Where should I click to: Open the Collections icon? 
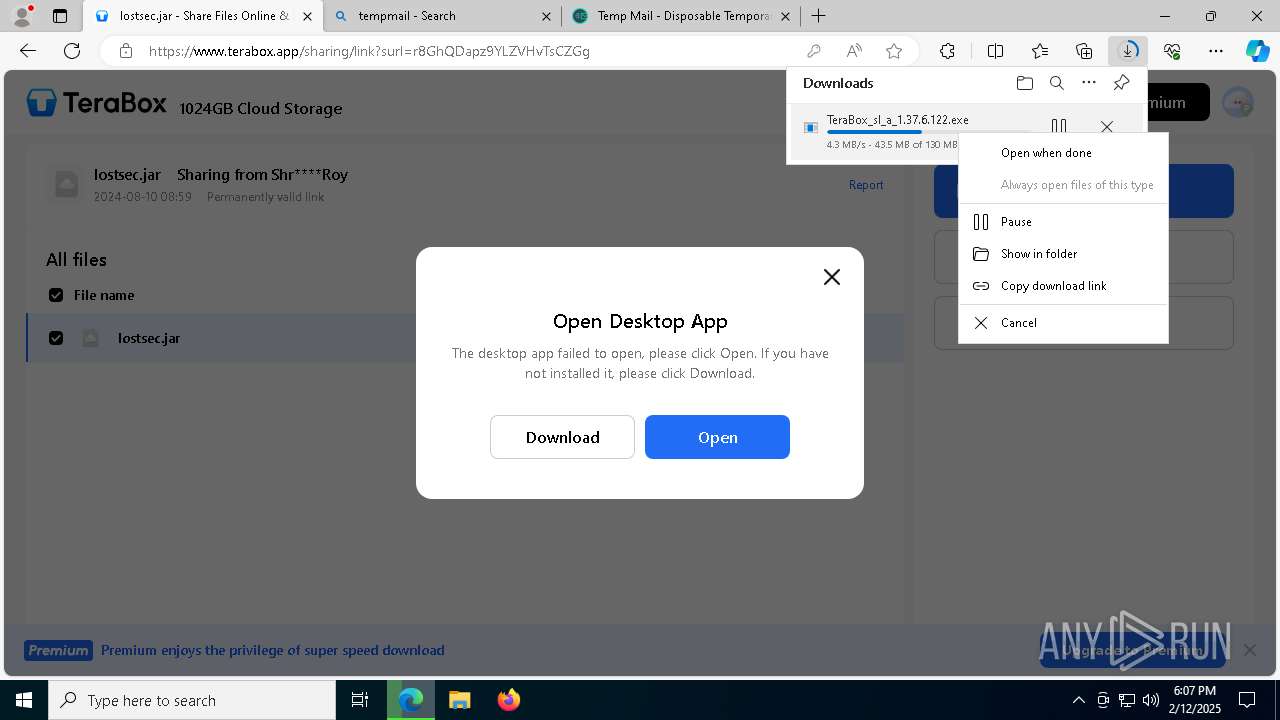1084,51
